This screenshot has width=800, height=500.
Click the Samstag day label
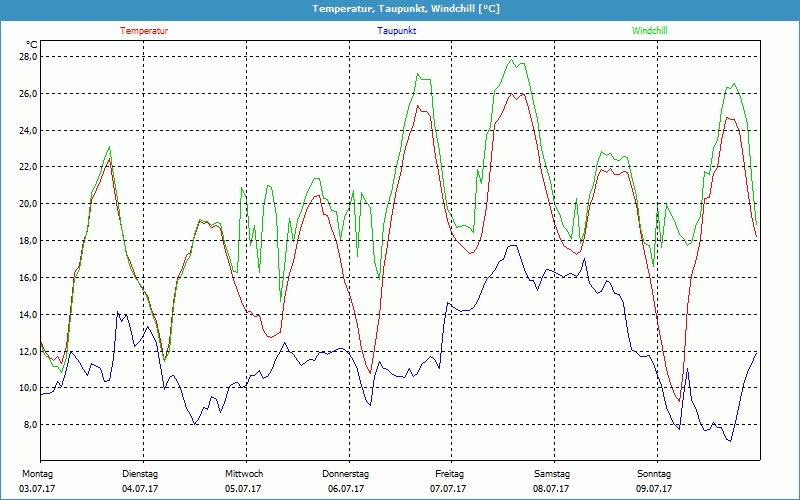552,474
